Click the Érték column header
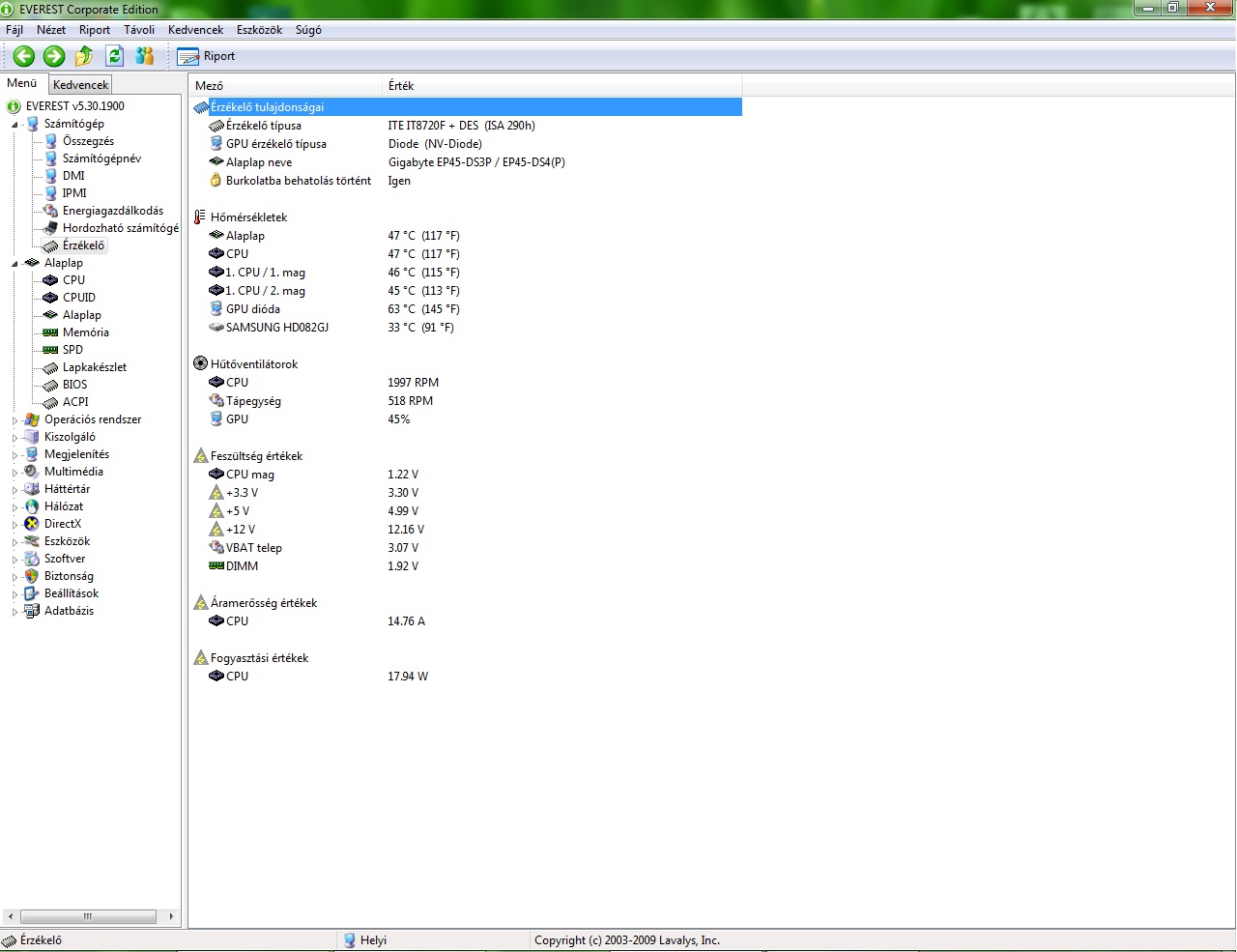 pos(562,86)
